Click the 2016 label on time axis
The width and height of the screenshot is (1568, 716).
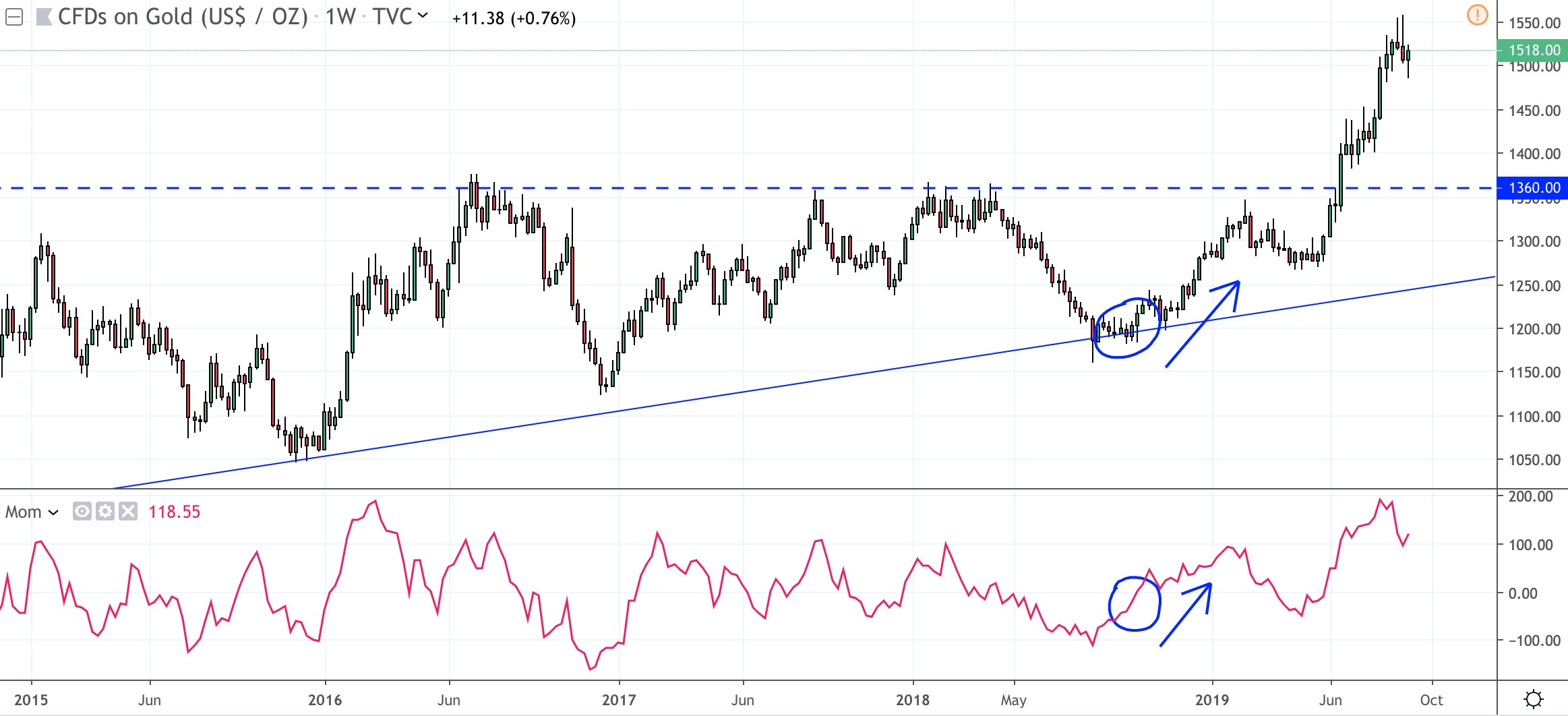[325, 700]
